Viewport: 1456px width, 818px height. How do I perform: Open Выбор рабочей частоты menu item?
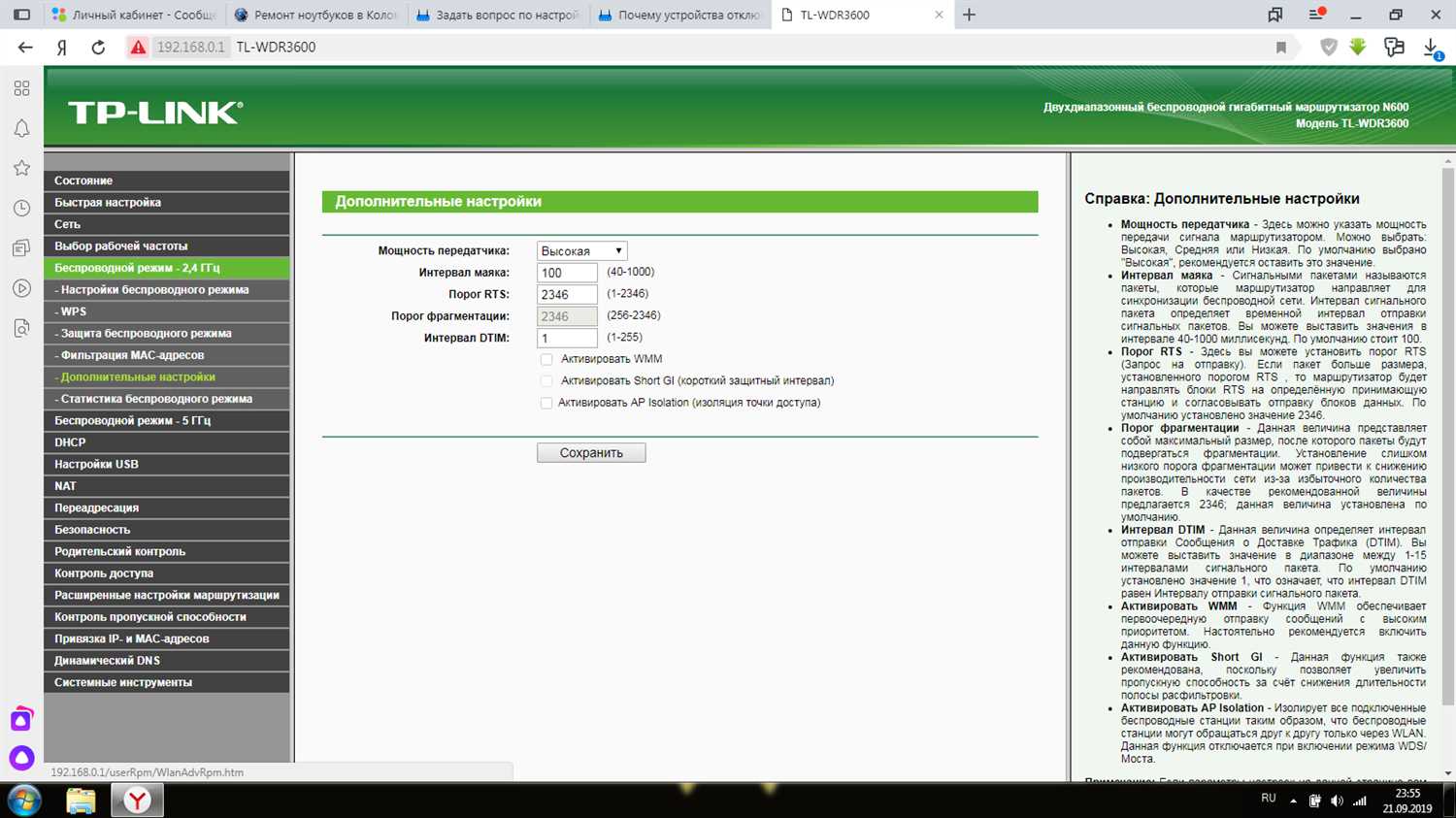point(167,246)
